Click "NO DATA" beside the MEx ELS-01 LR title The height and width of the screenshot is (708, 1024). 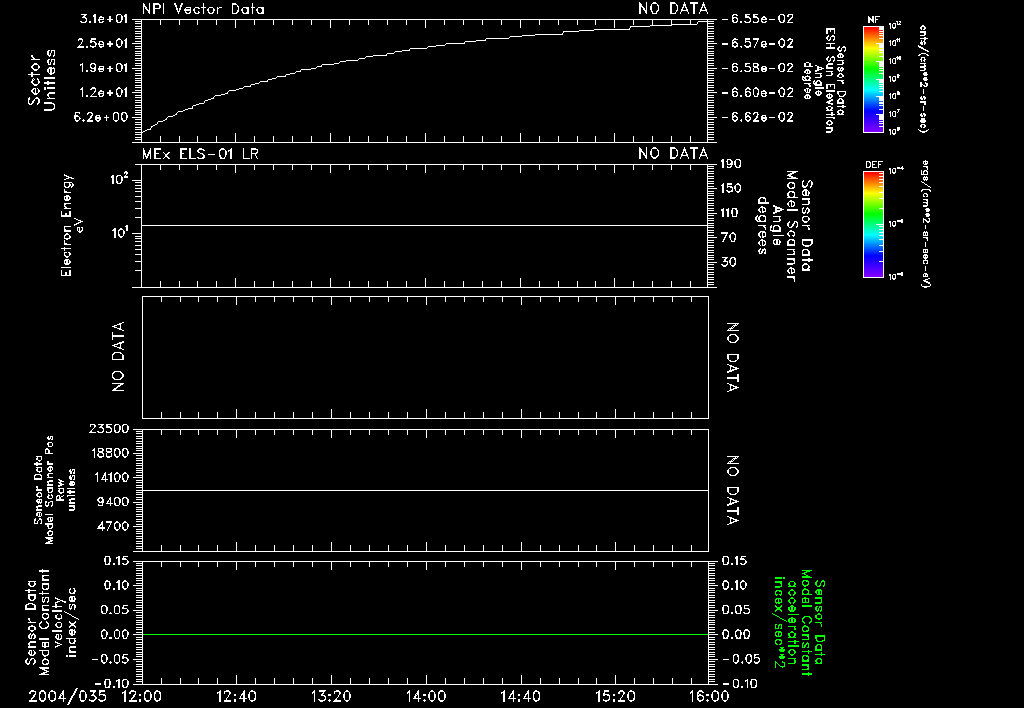(673, 153)
